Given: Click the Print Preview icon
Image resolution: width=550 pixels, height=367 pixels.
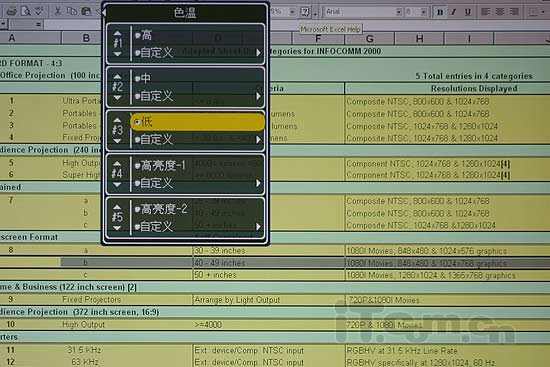Looking at the screenshot, I should click(x=26, y=12).
